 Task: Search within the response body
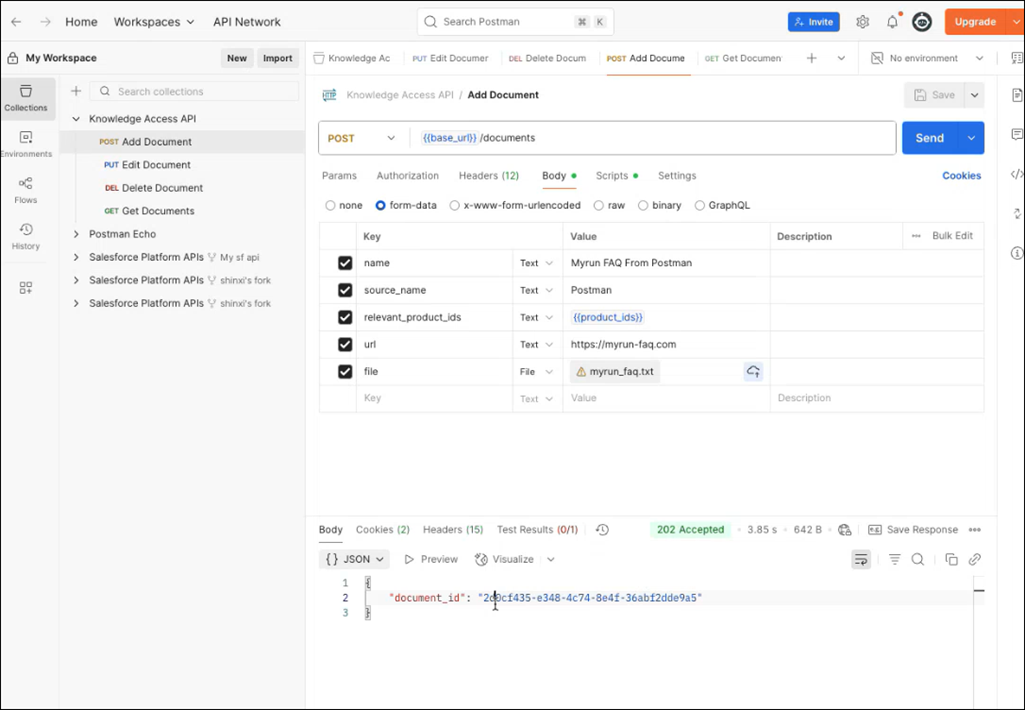tap(918, 559)
